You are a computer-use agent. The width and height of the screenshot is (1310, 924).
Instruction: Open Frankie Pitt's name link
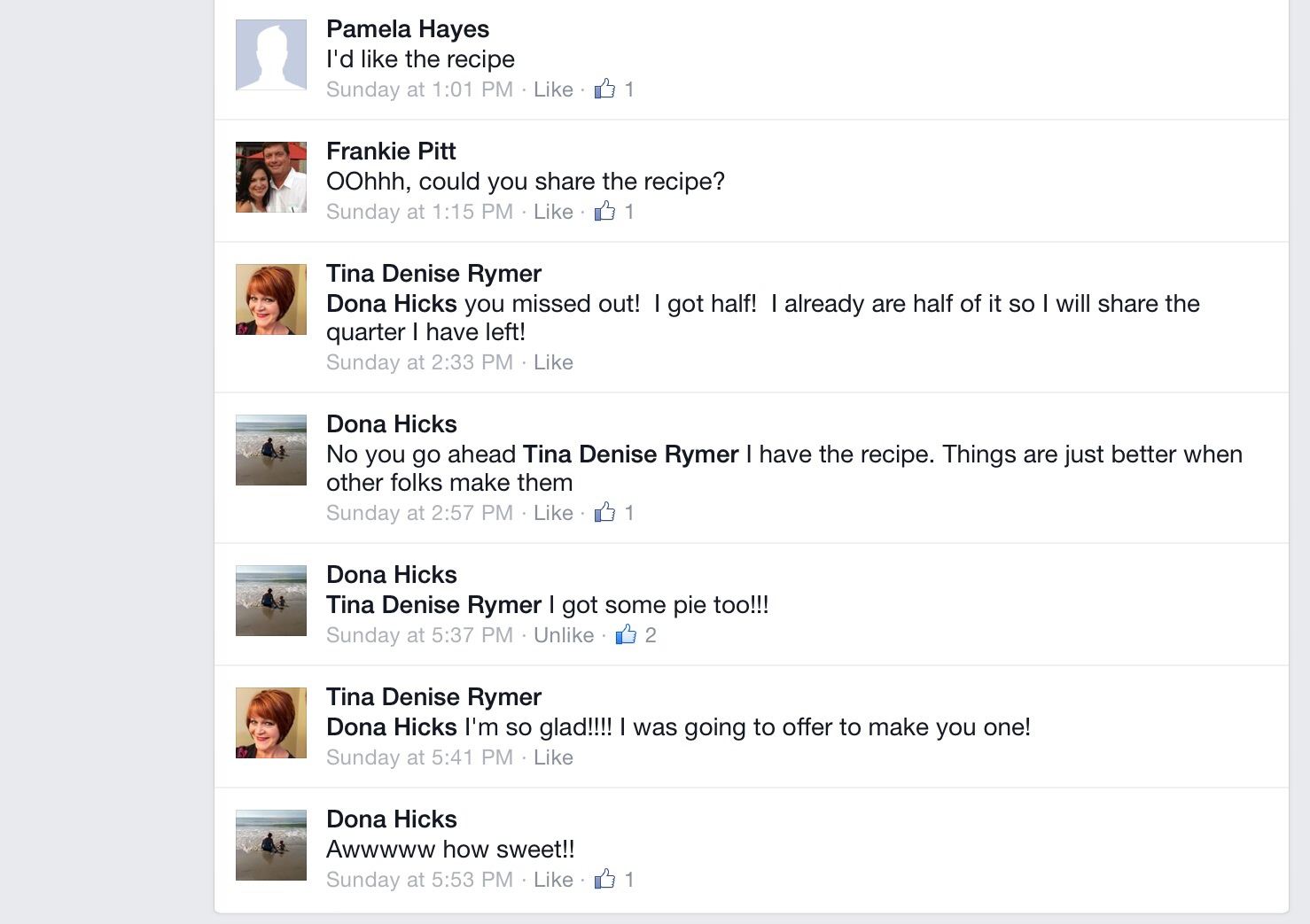pyautogui.click(x=391, y=151)
